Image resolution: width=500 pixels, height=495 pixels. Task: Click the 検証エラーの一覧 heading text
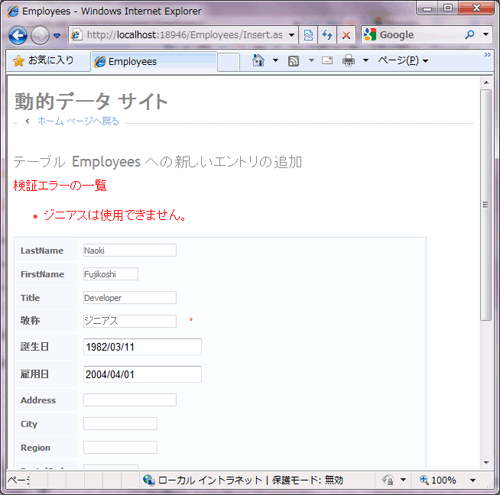tap(60, 185)
